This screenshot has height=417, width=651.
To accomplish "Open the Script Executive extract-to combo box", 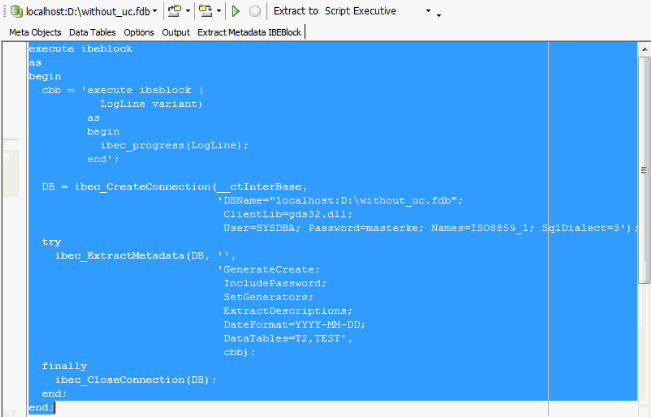I will pos(378,11).
